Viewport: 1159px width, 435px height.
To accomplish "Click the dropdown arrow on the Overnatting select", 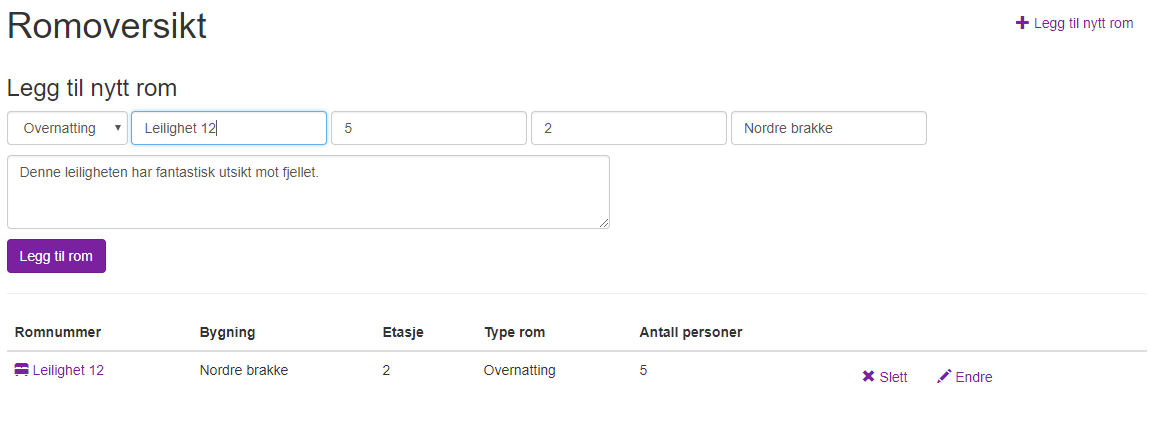I will pos(117,128).
